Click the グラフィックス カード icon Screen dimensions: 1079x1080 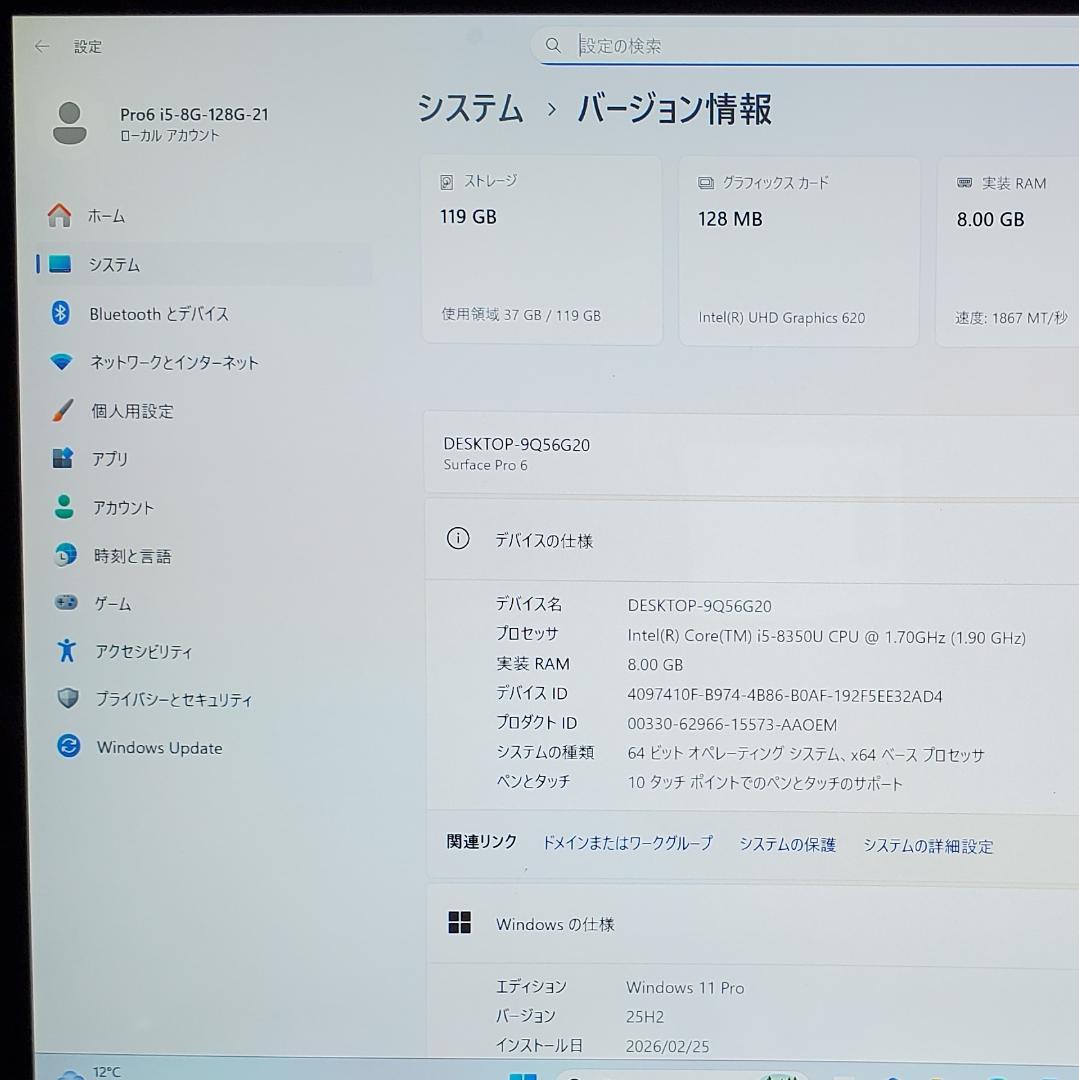[706, 183]
